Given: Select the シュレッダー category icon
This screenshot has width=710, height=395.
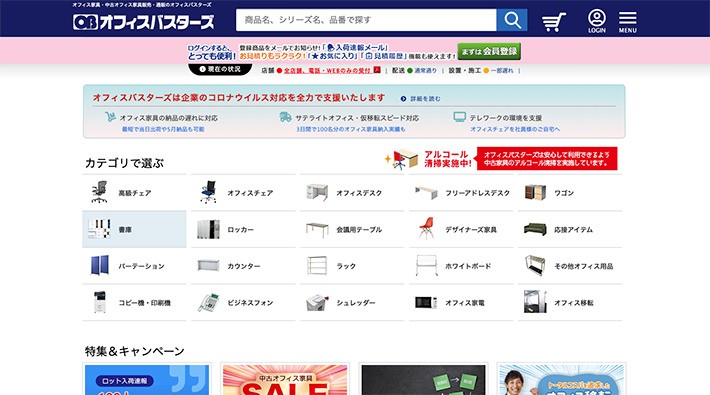Looking at the screenshot, I should point(317,302).
